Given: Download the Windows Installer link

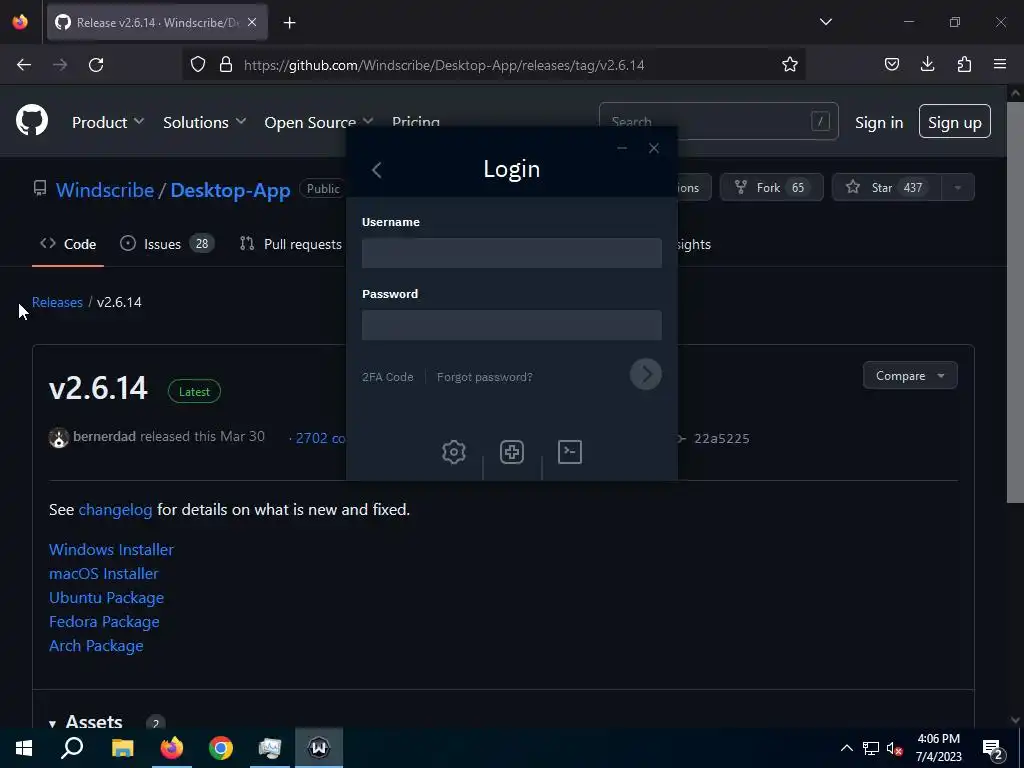Looking at the screenshot, I should pos(111,549).
